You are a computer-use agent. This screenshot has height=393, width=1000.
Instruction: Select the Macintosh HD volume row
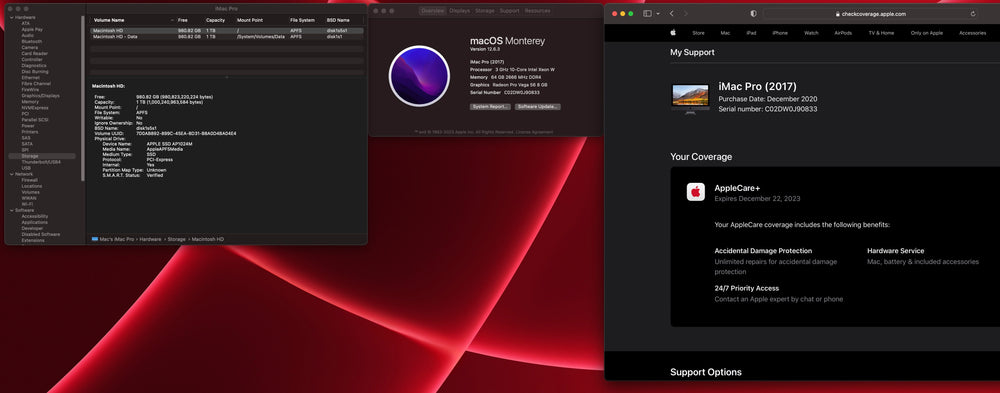[227, 31]
